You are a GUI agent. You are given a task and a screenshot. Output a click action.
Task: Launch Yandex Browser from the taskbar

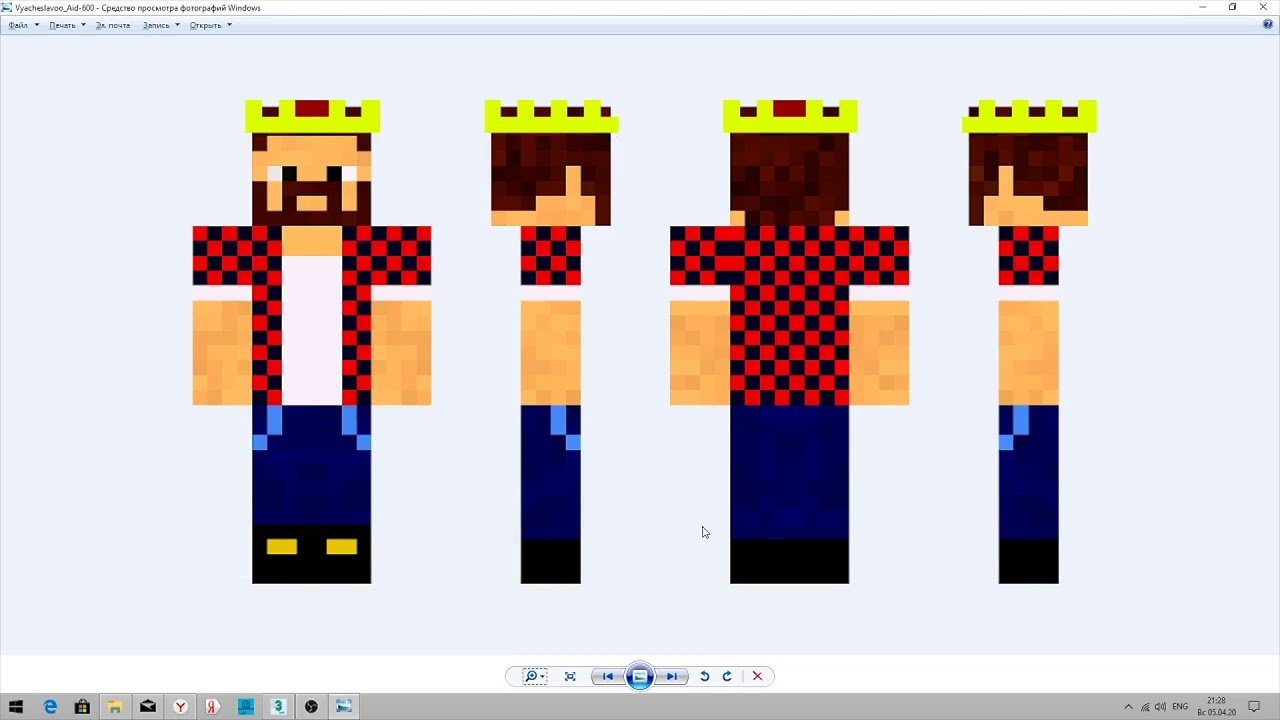180,706
